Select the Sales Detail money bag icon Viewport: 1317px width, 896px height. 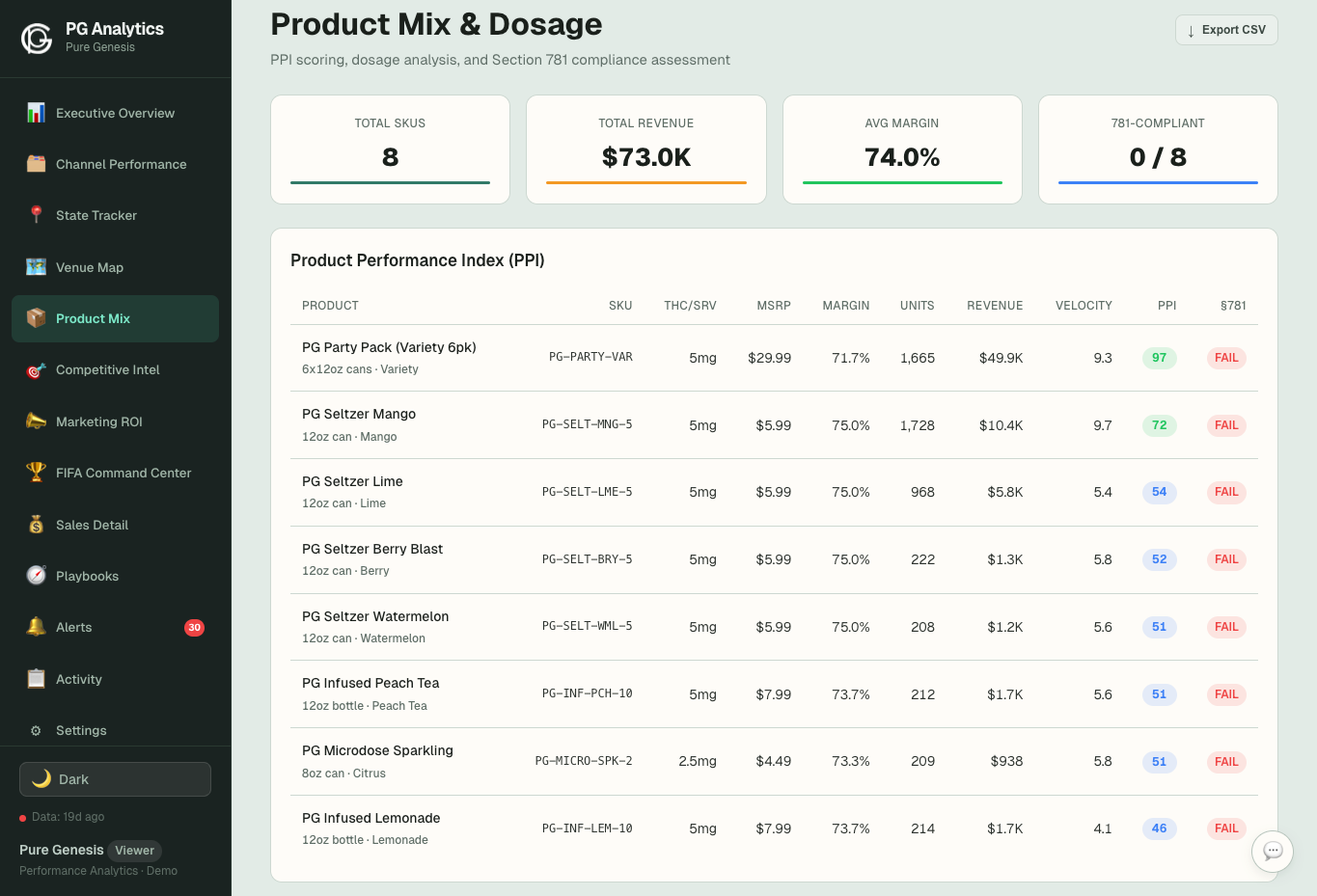click(34, 525)
